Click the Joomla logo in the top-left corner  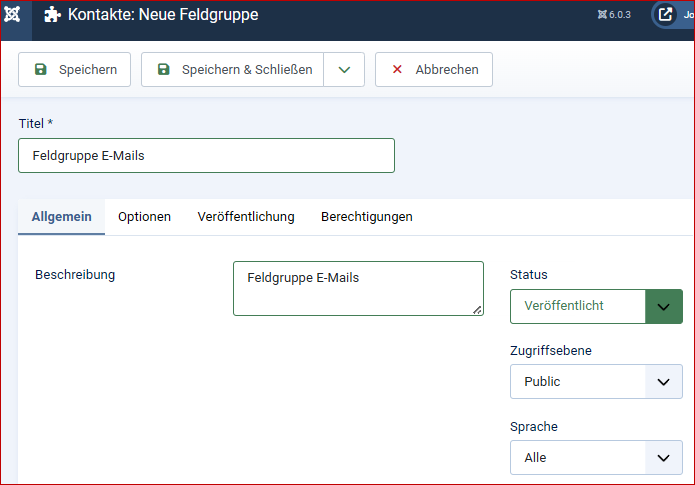pos(14,15)
